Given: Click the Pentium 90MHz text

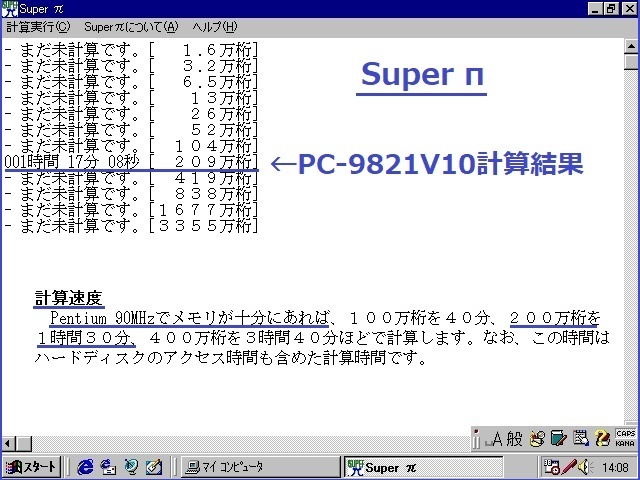Looking at the screenshot, I should coord(103,318).
